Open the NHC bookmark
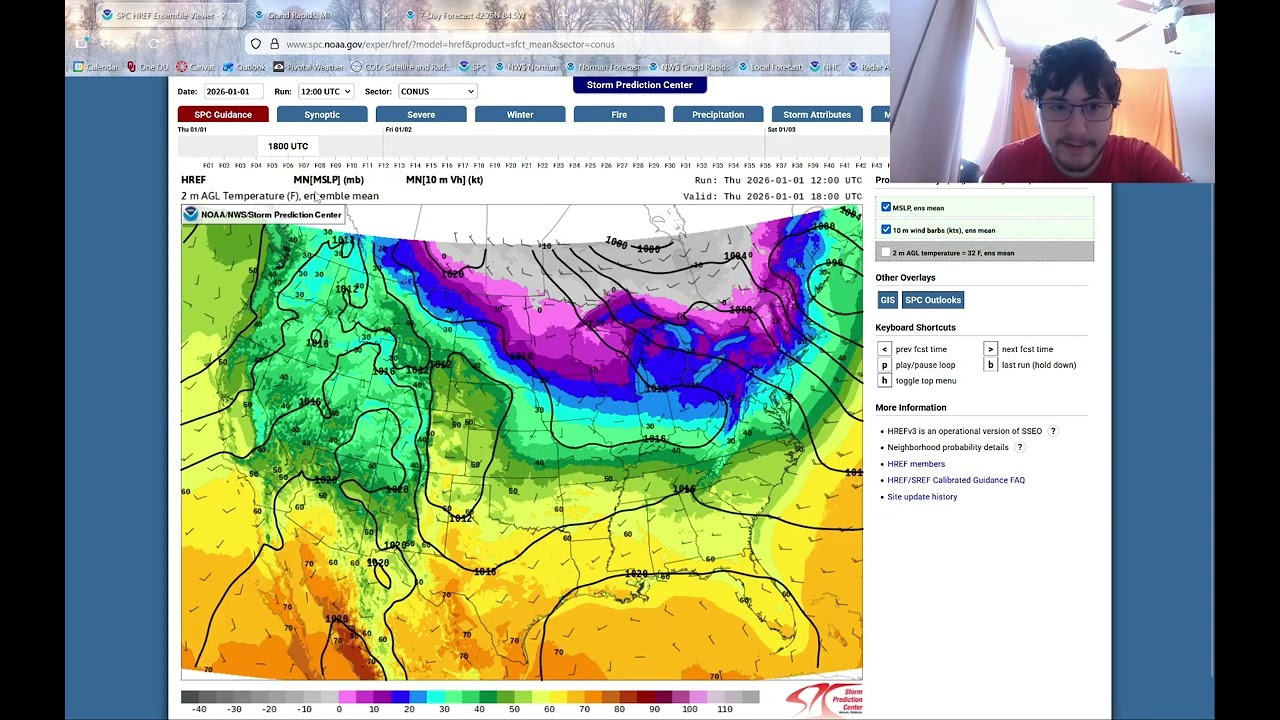Screen dimensions: 1280x720 (824, 67)
